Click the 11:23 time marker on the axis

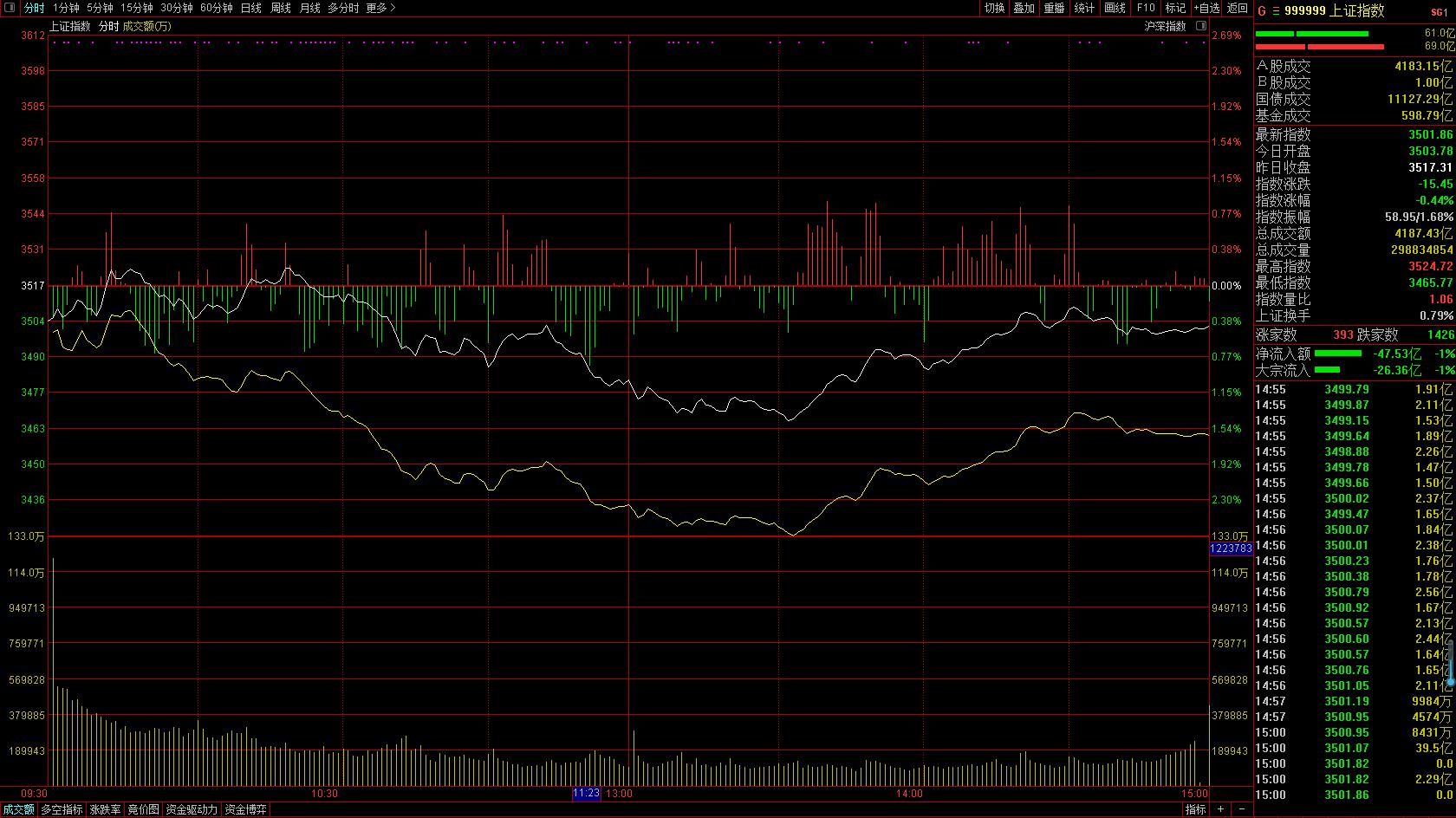(586, 794)
